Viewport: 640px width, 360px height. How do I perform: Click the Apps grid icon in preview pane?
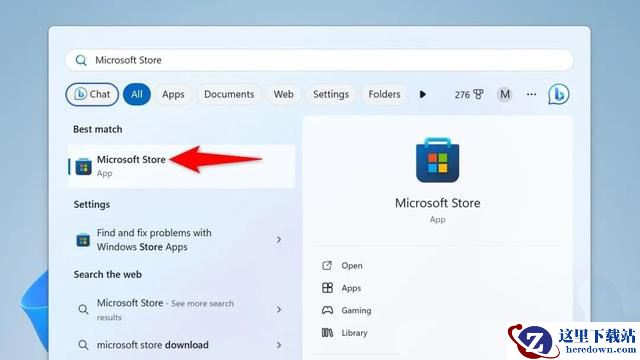pos(327,288)
